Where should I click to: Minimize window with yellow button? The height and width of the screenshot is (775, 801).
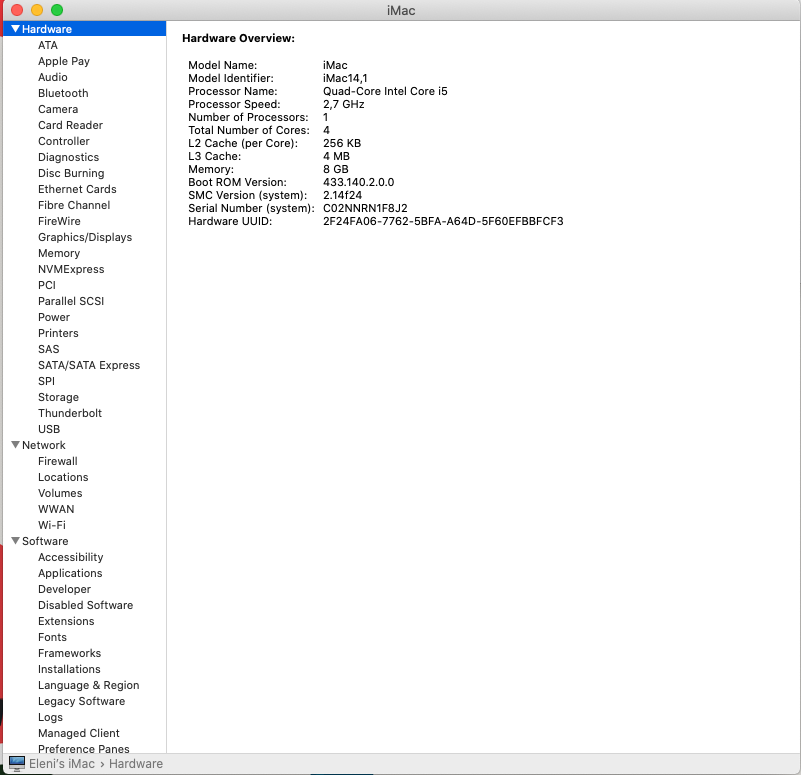coord(37,10)
